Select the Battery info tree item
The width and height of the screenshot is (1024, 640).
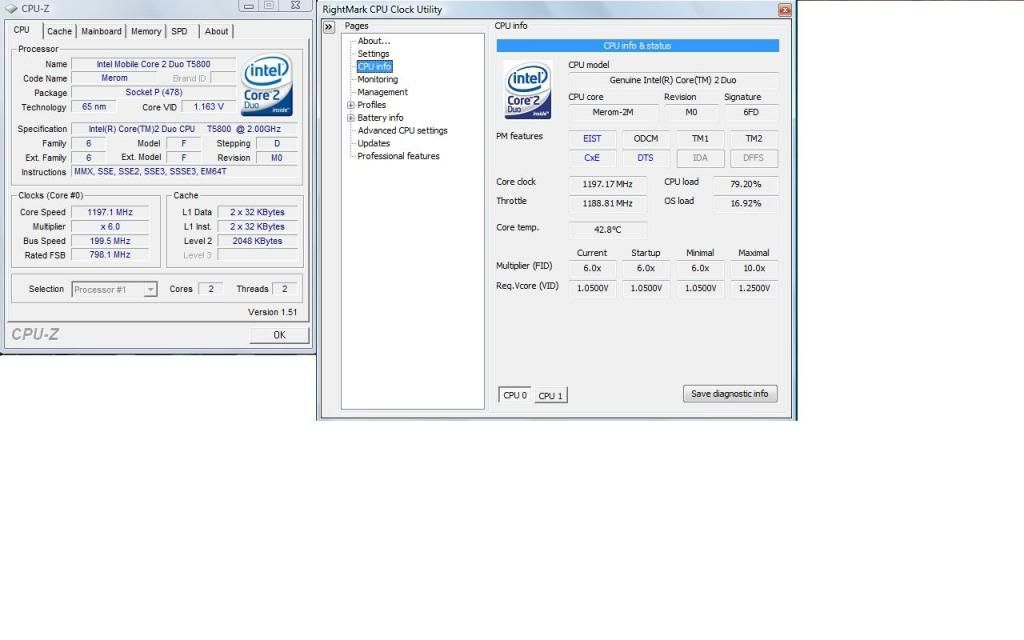pyautogui.click(x=380, y=118)
